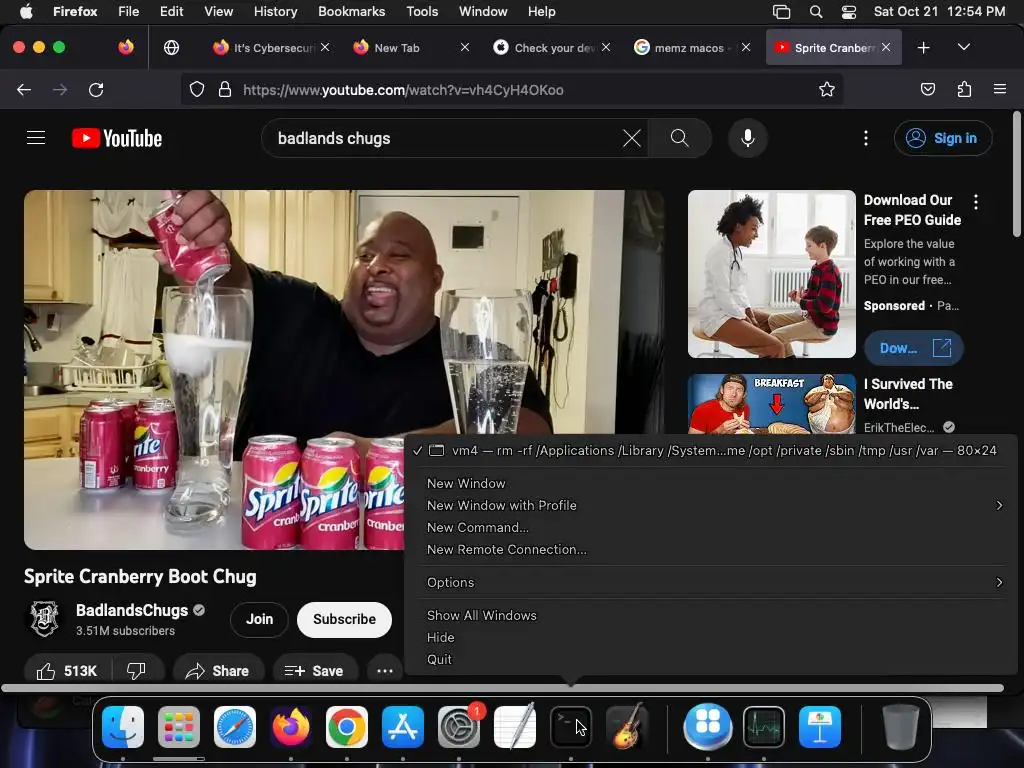Run search with the magnifier button
The height and width of the screenshot is (768, 1024).
[679, 138]
